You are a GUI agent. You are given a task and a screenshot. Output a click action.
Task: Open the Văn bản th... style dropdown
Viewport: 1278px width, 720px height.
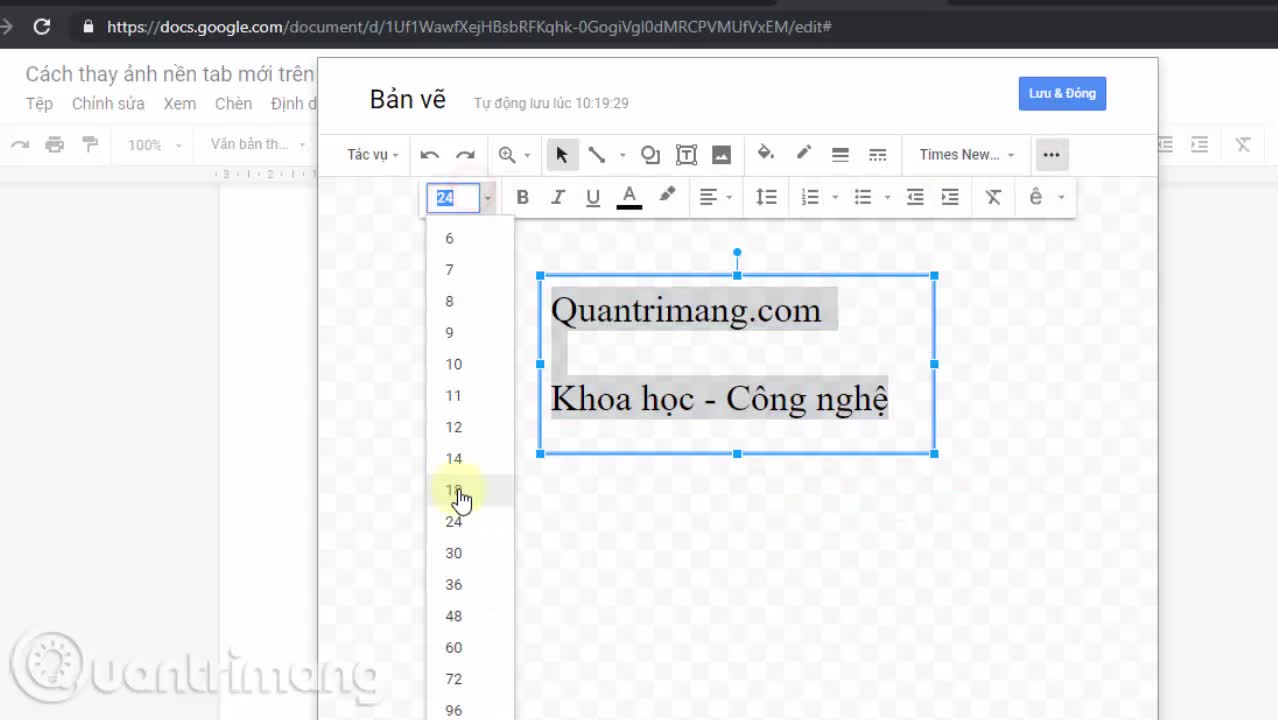point(257,145)
